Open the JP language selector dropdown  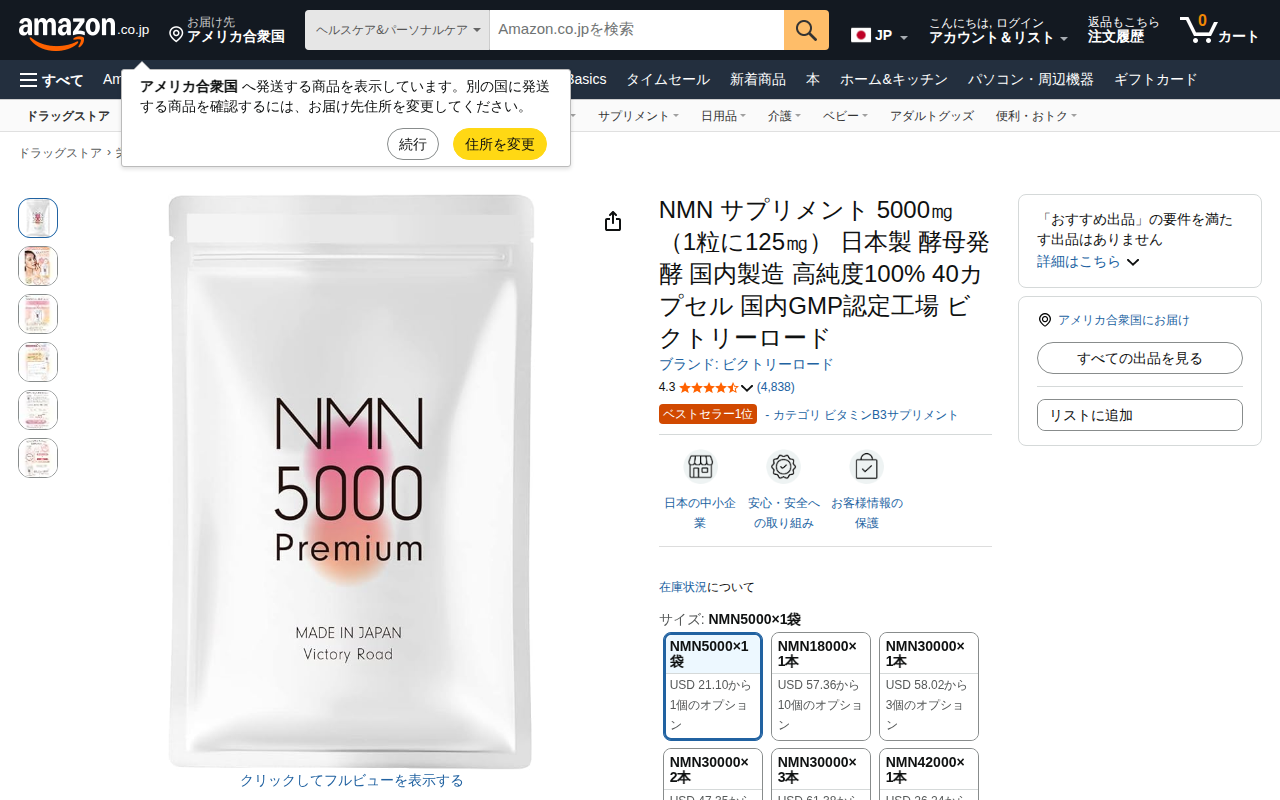pyautogui.click(x=879, y=36)
